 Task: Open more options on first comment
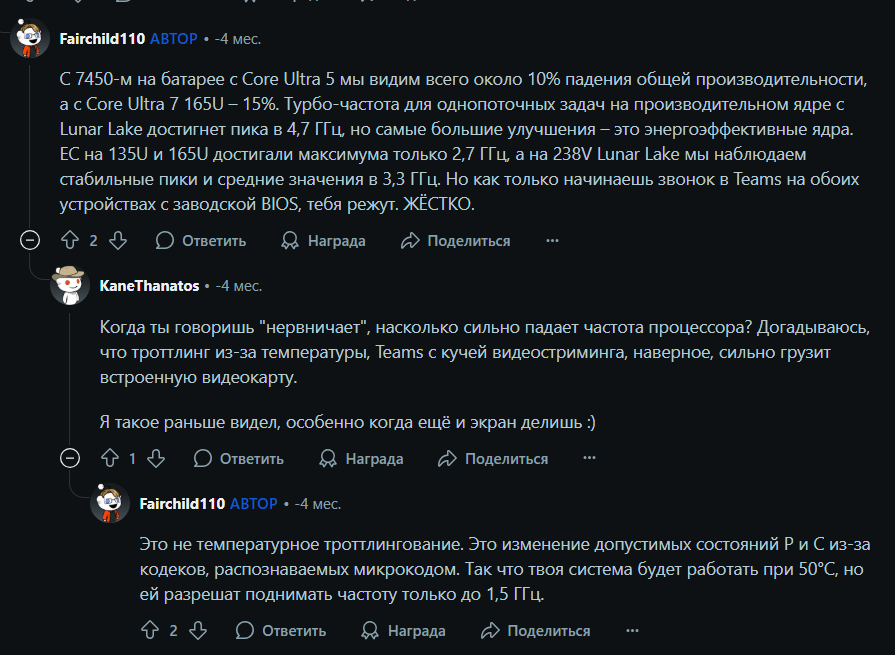pos(552,241)
